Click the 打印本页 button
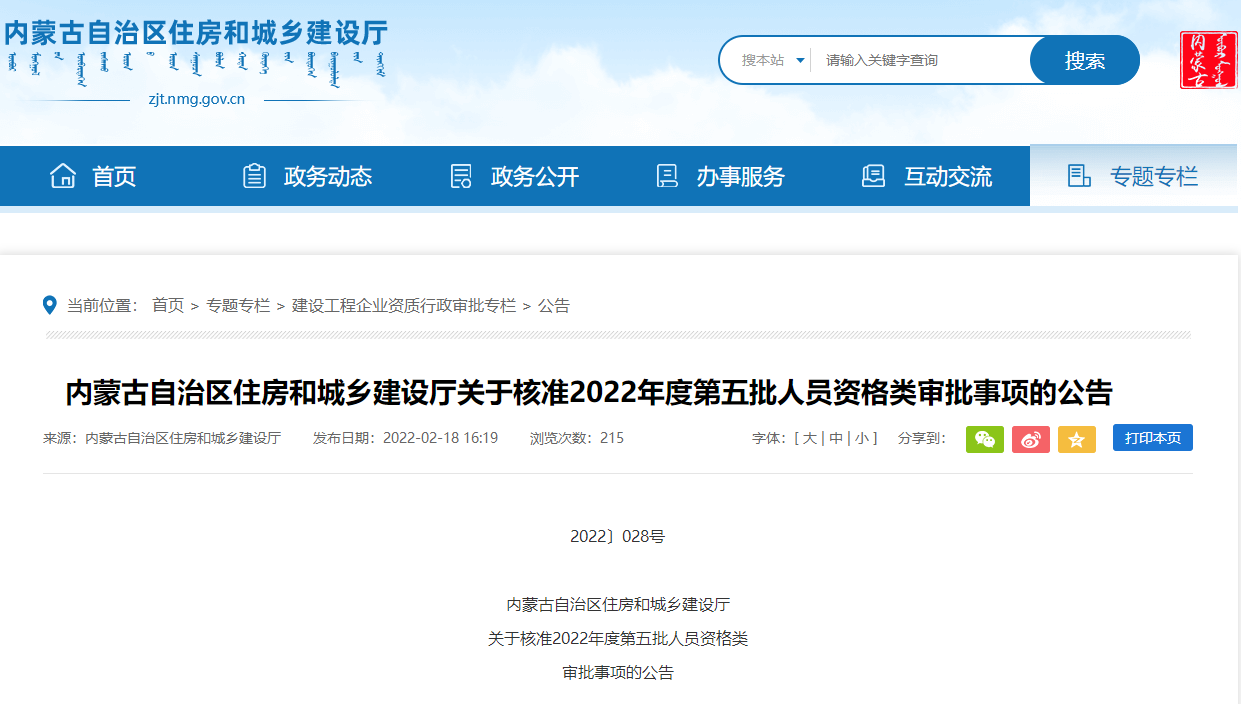This screenshot has height=704, width=1241. click(x=1152, y=437)
